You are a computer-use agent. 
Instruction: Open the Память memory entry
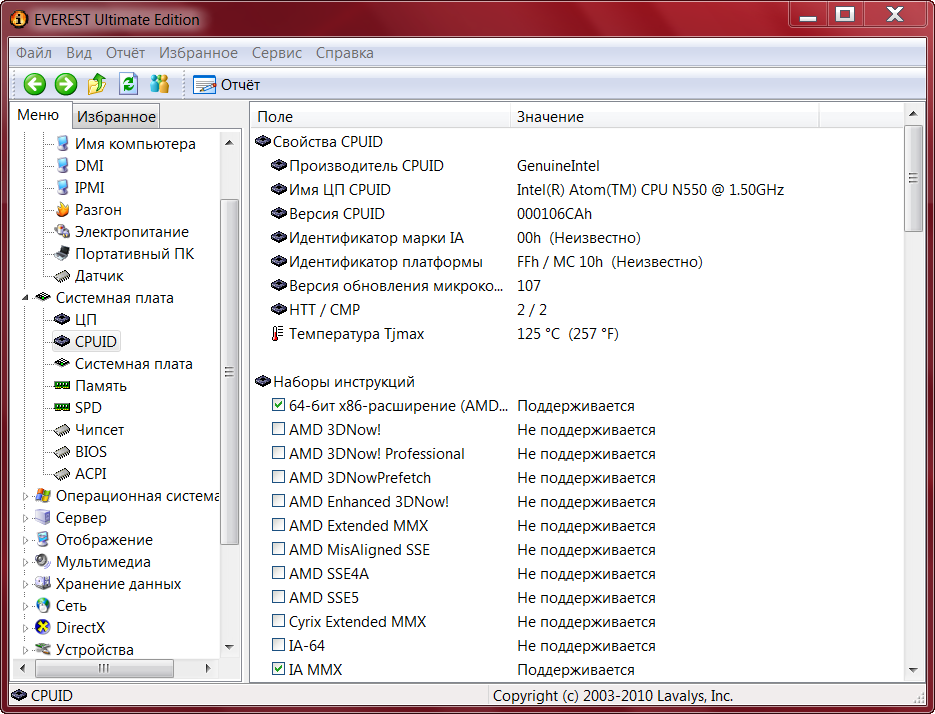(x=101, y=386)
